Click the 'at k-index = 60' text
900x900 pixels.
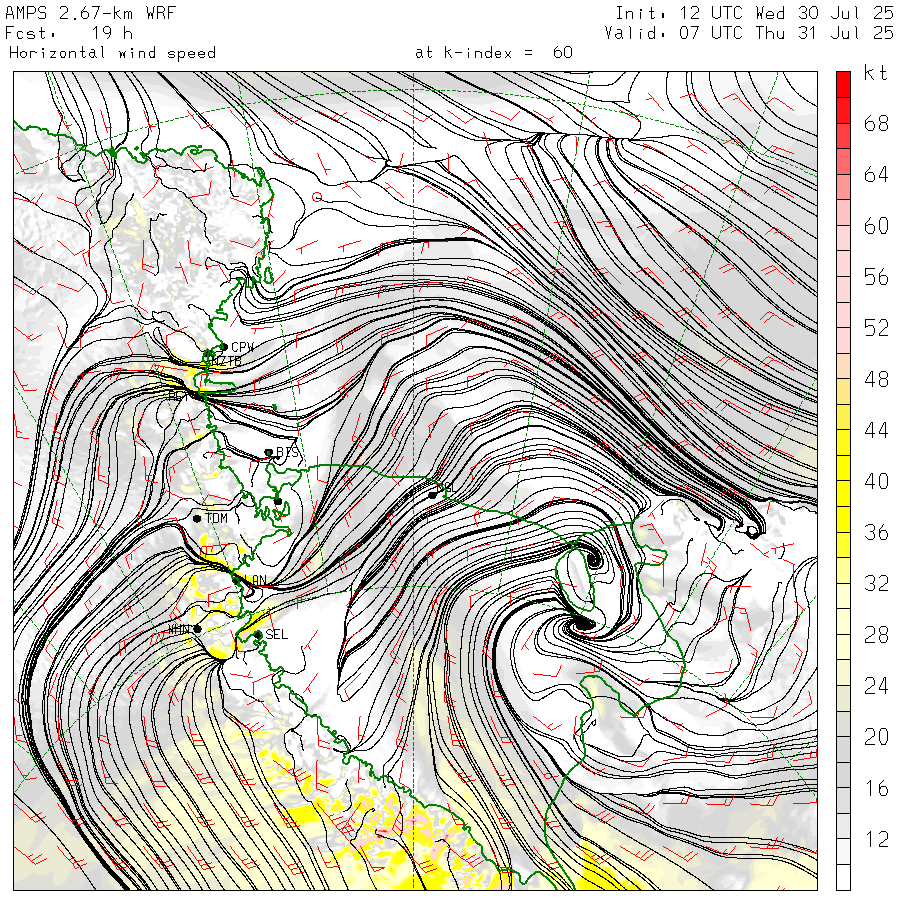coord(494,53)
